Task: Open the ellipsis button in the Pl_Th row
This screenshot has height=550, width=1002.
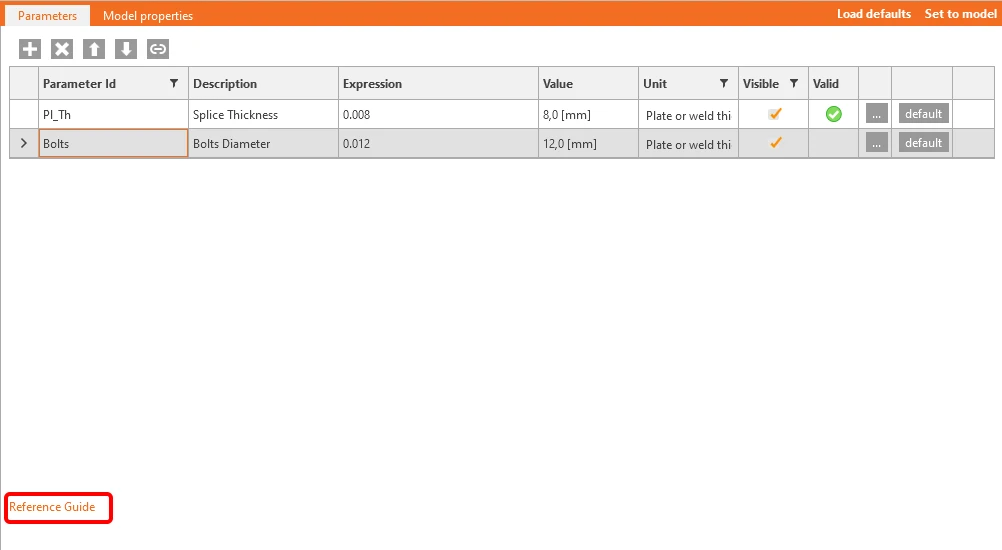Action: 876,114
